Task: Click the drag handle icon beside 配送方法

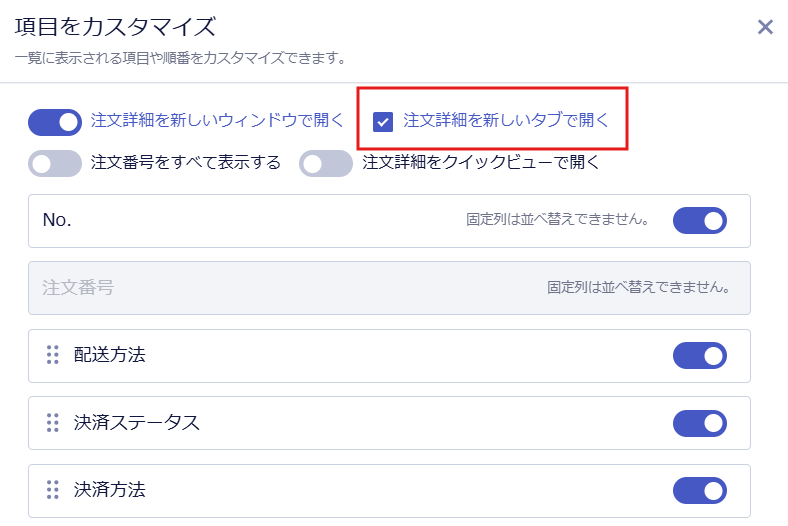Action: pyautogui.click(x=53, y=355)
